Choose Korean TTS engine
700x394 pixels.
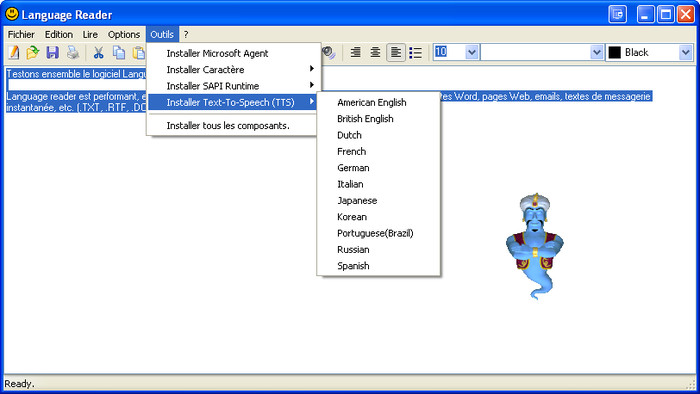tap(379, 217)
